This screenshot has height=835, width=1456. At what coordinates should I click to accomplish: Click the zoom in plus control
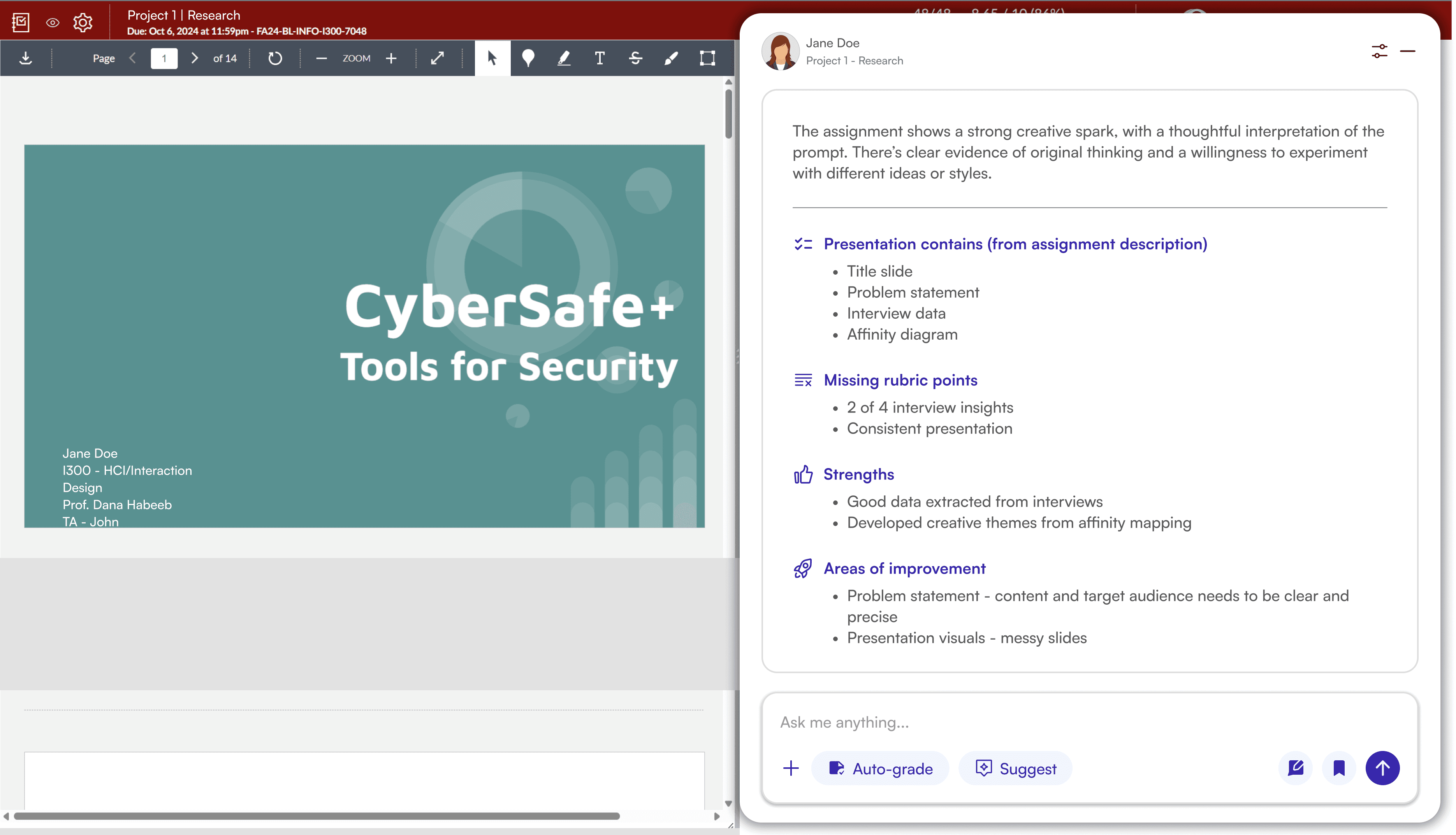tap(391, 58)
